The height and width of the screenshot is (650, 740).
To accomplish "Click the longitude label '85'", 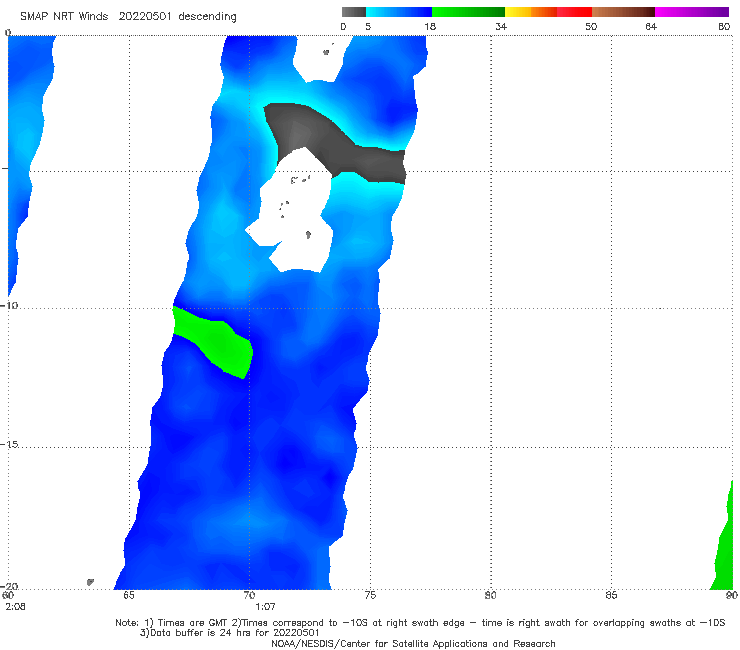I will coord(611,595).
